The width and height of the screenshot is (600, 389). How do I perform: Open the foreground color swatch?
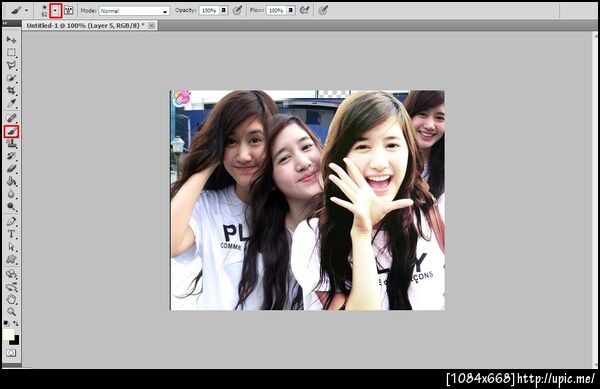(x=8, y=334)
